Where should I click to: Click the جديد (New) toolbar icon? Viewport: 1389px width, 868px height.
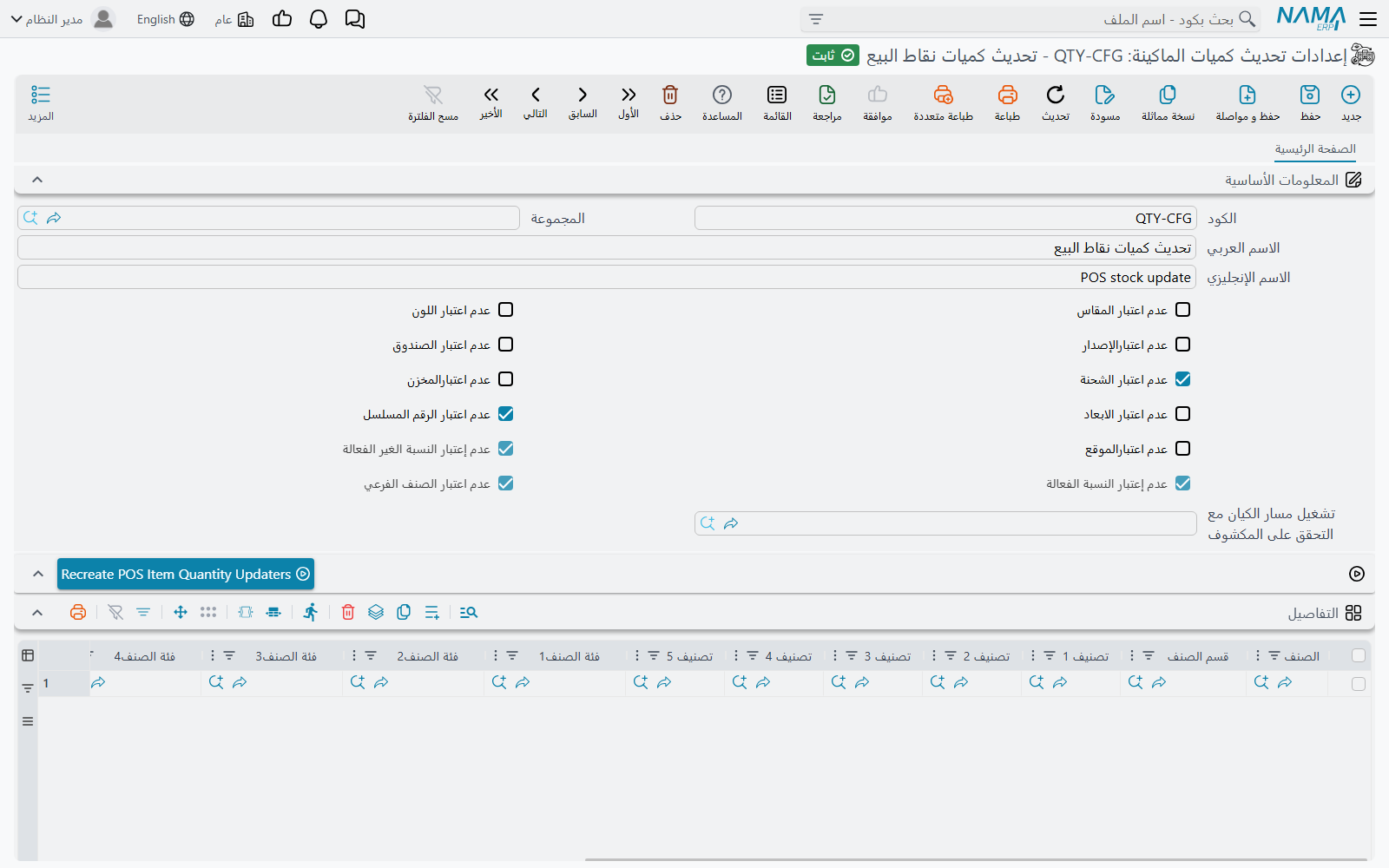[x=1351, y=95]
